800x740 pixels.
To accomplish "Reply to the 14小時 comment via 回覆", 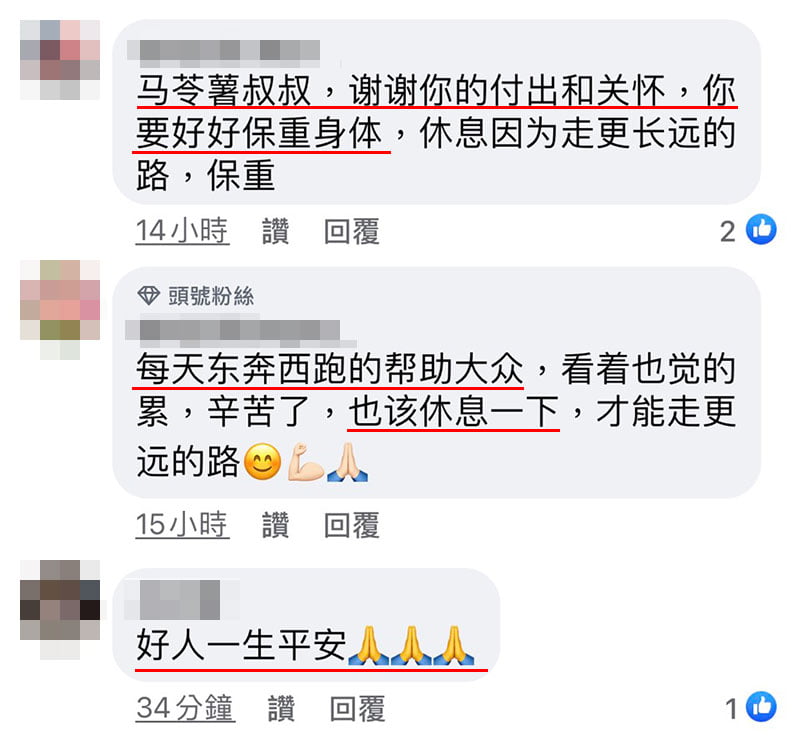I will 352,231.
